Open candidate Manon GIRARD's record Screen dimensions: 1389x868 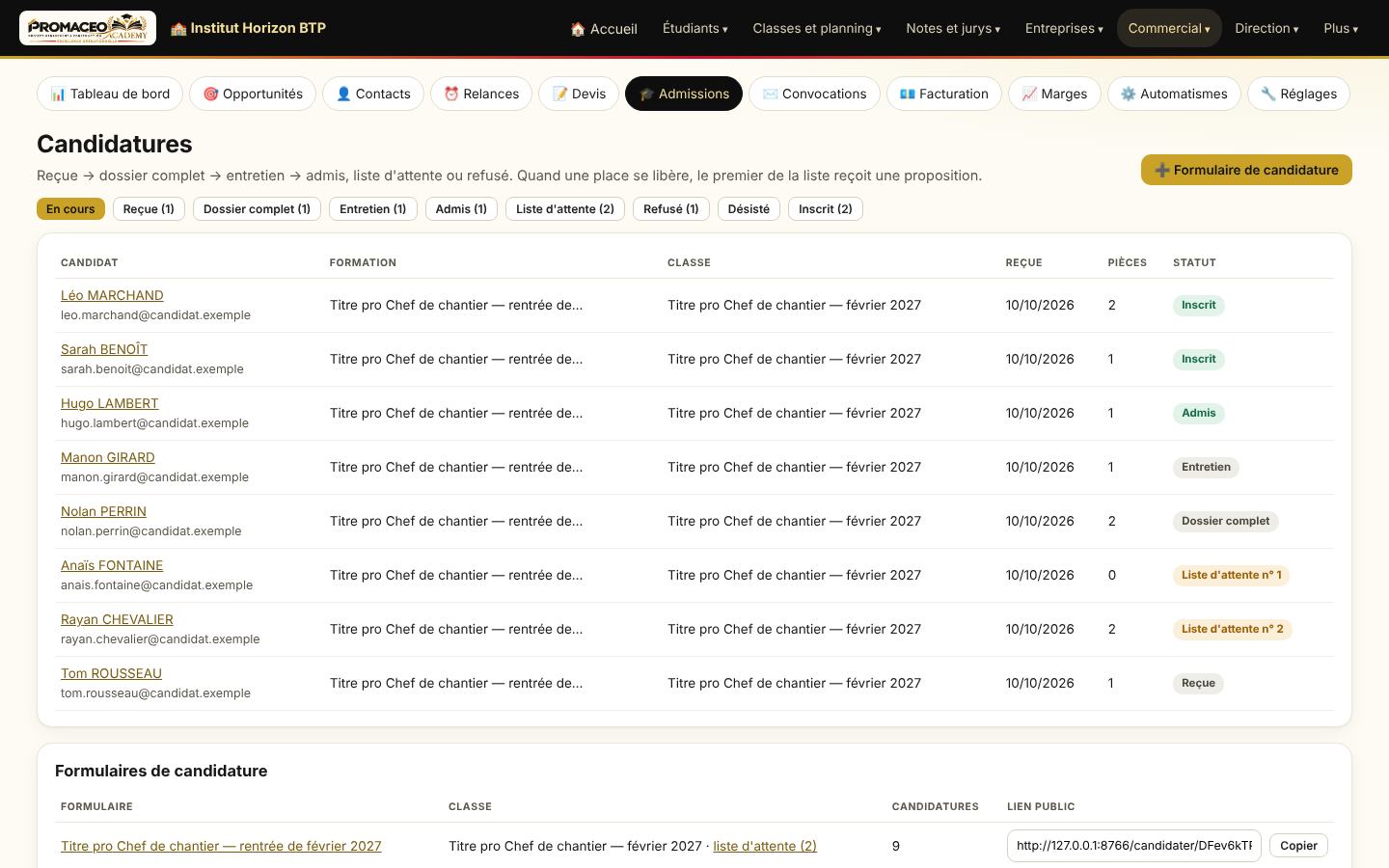pos(108,457)
